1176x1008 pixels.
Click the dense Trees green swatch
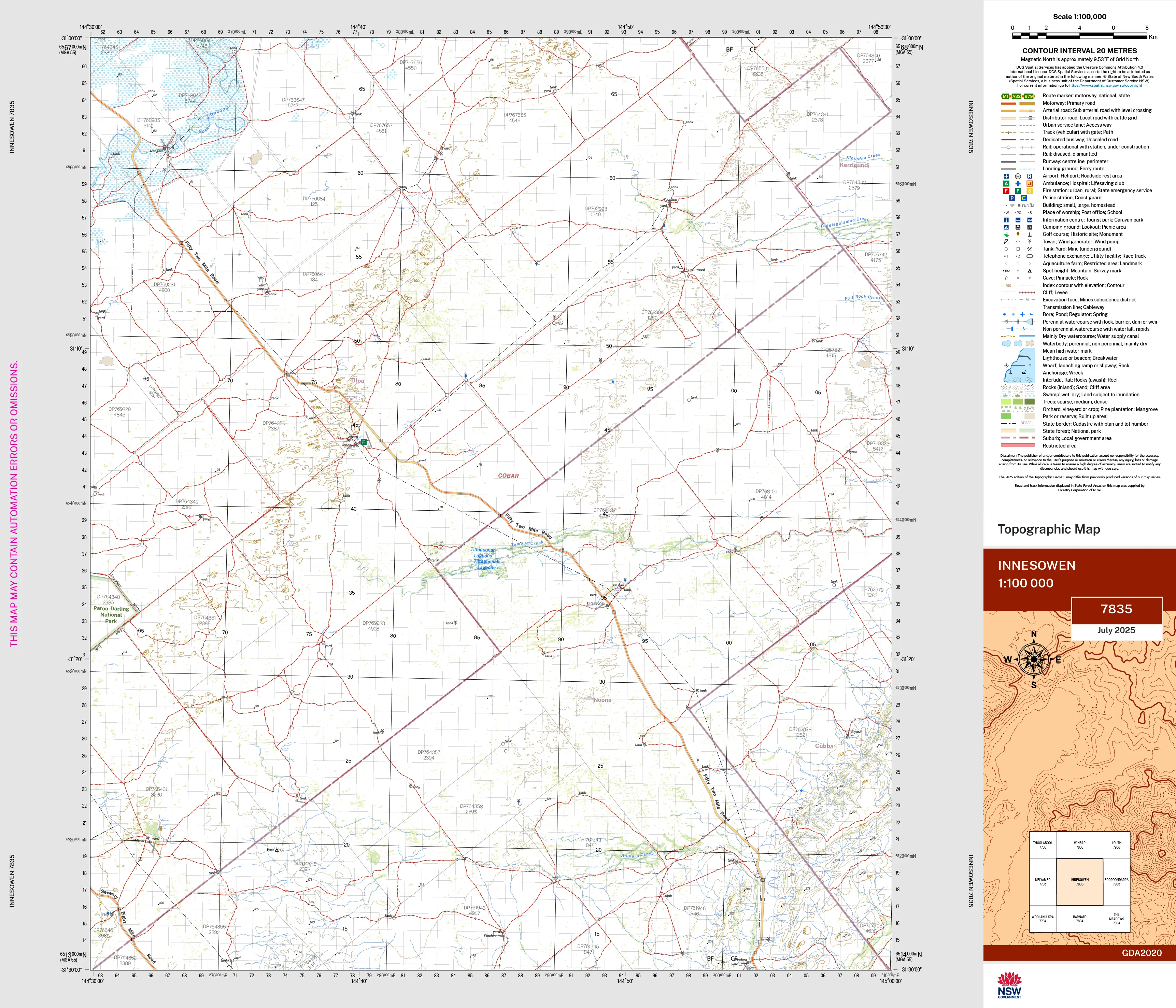click(1029, 402)
